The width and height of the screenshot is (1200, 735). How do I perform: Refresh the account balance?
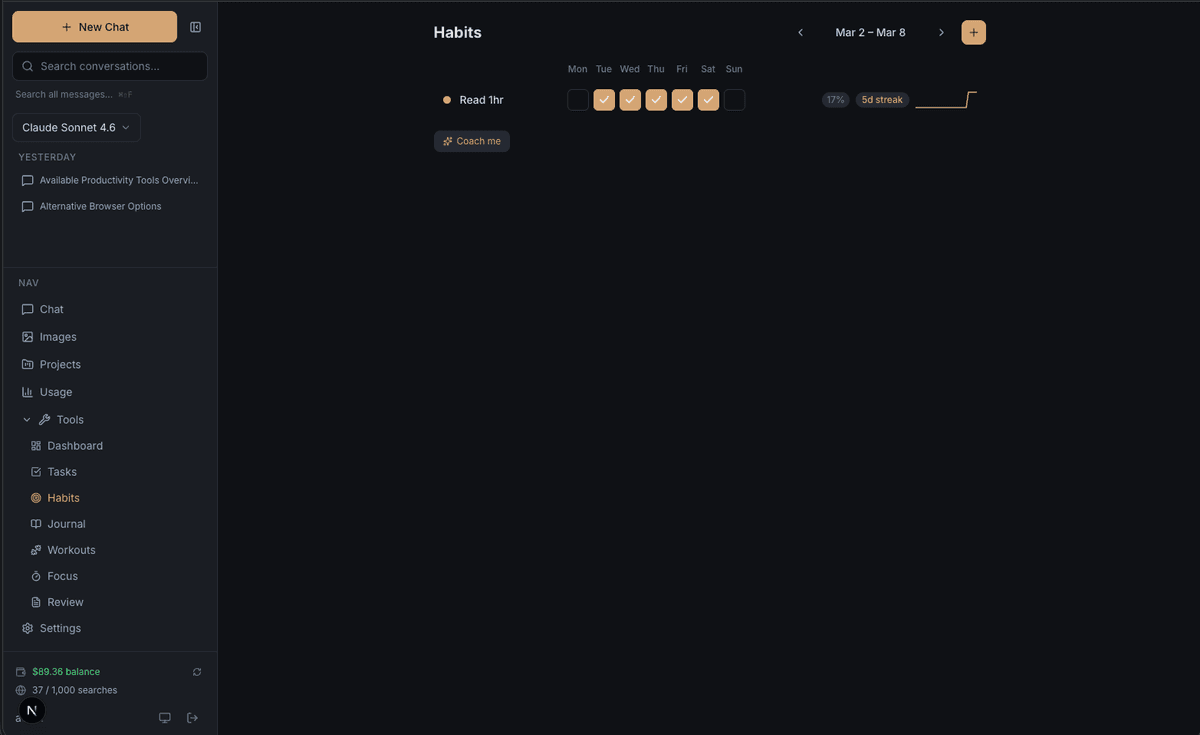click(197, 672)
